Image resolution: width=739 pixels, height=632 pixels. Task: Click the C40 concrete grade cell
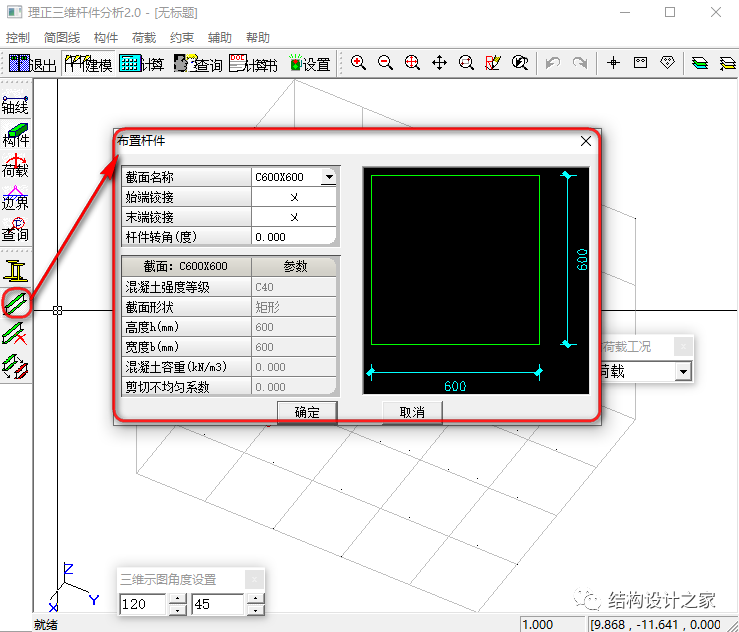294,287
